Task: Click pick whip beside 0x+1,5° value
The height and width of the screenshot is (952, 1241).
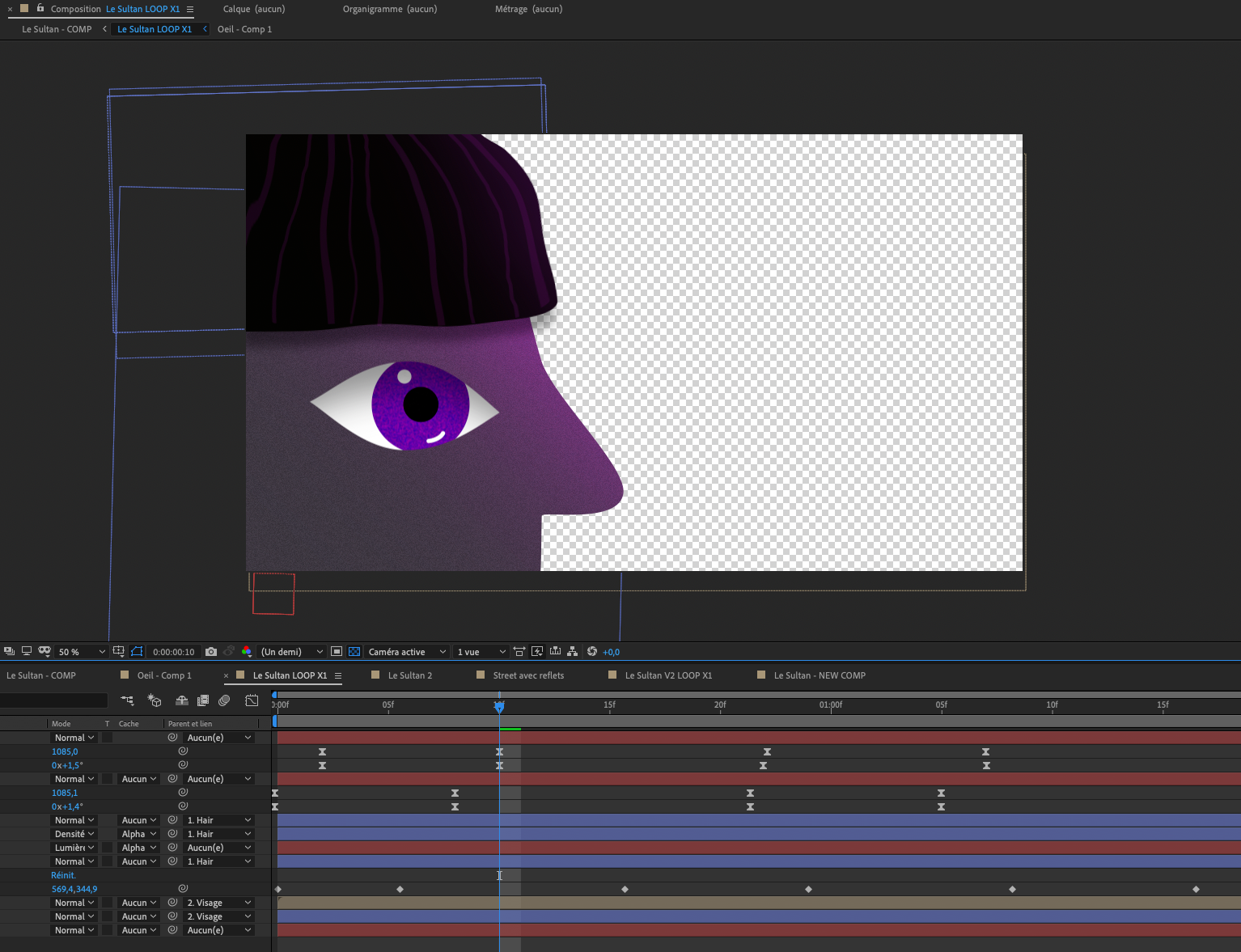Action: 183,765
